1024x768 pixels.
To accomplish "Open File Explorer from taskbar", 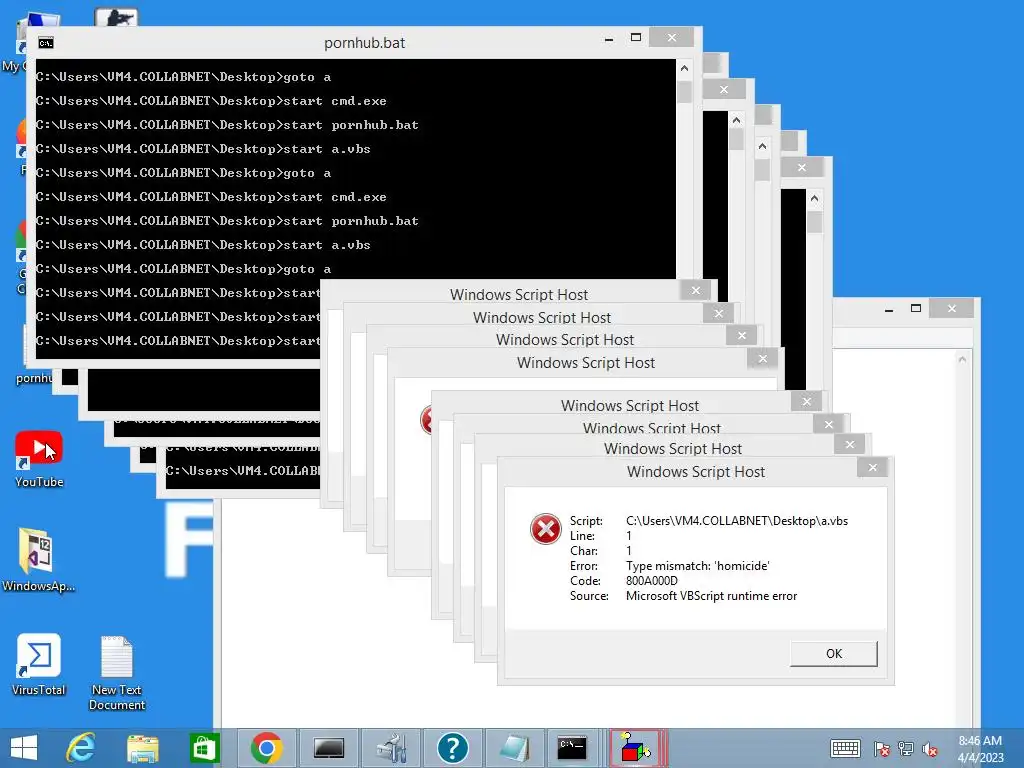I will coord(142,748).
